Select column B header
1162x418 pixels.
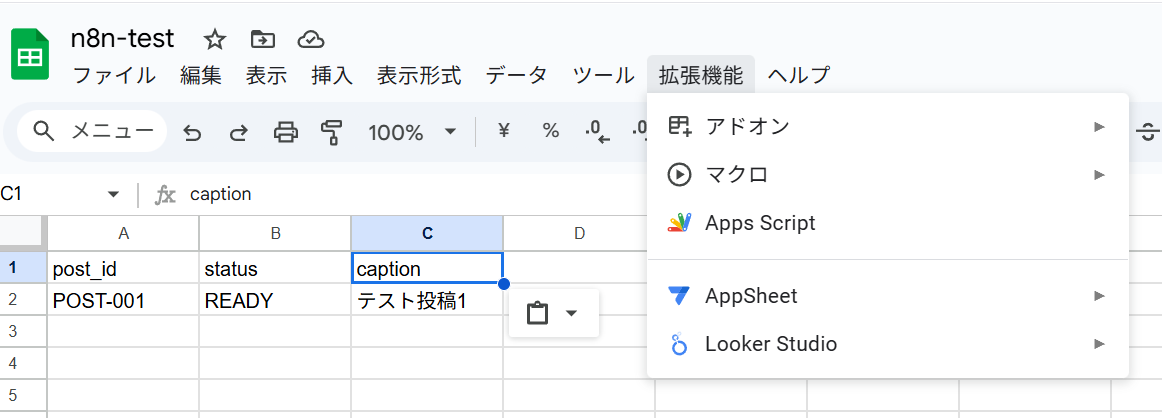tap(276, 233)
